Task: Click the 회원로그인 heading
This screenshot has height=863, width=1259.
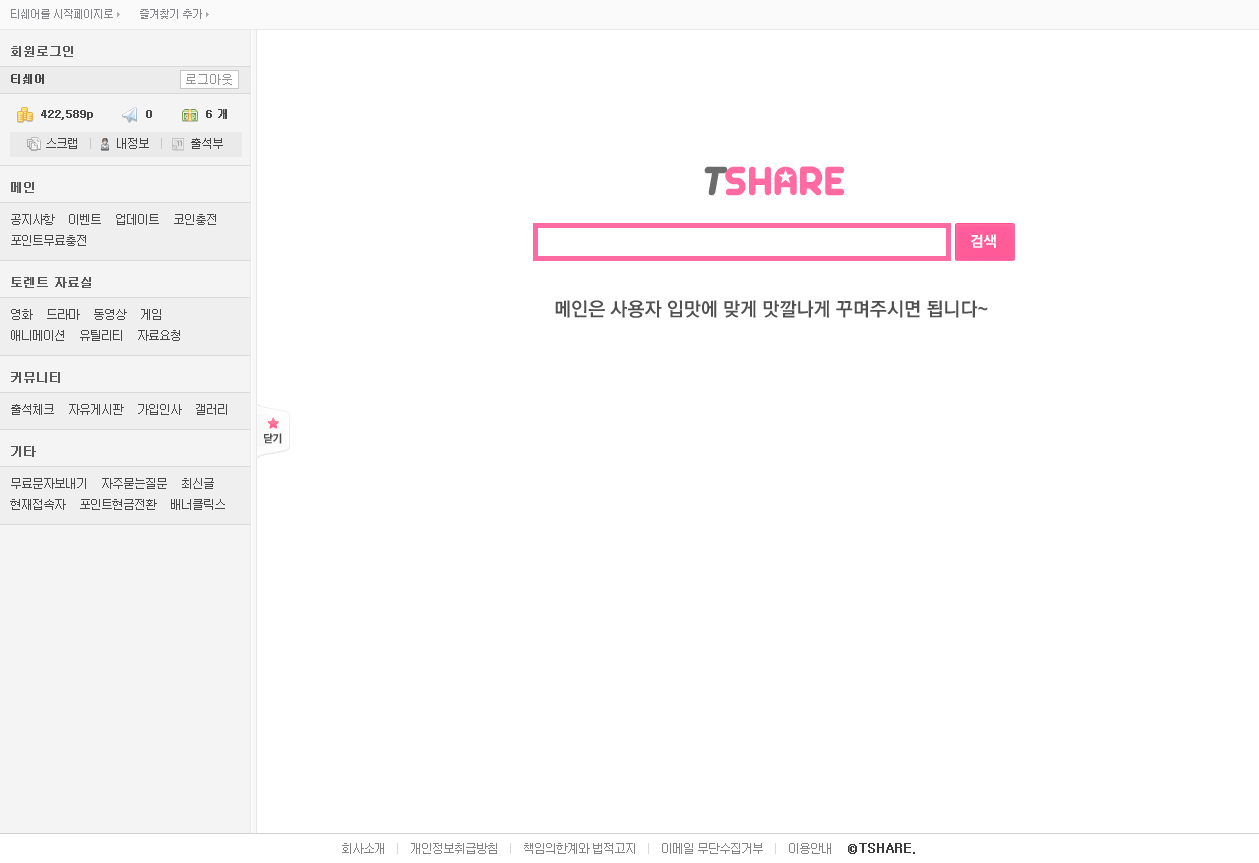Action: pos(42,51)
